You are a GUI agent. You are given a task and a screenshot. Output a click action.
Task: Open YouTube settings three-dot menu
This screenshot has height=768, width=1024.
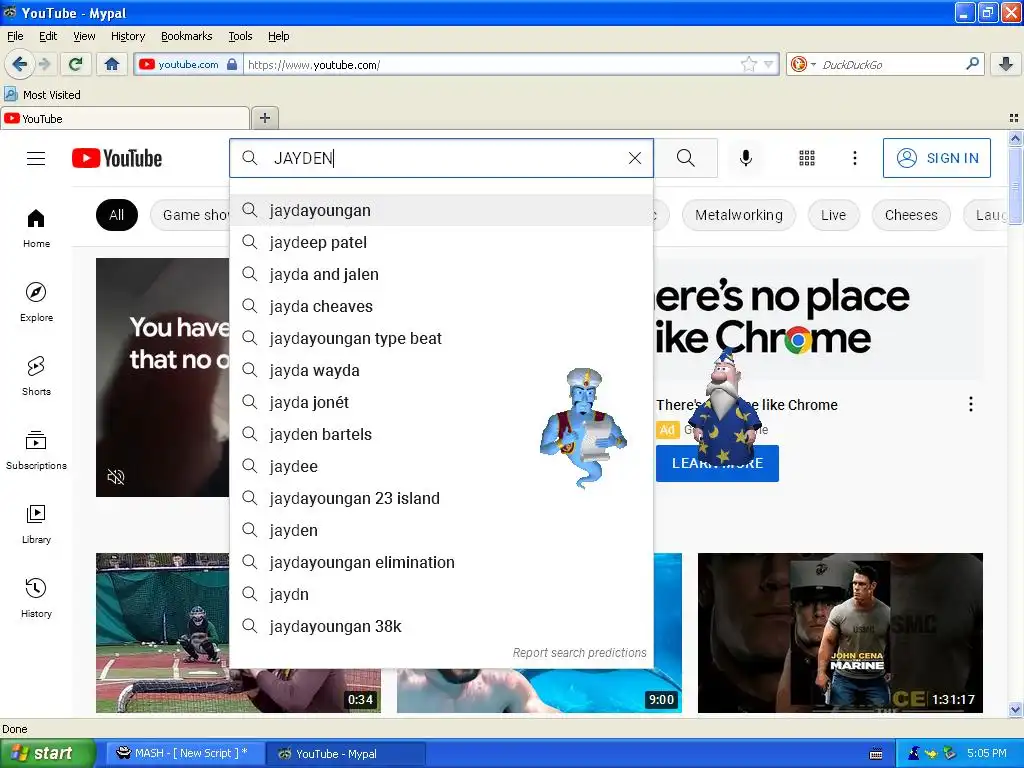(x=855, y=158)
